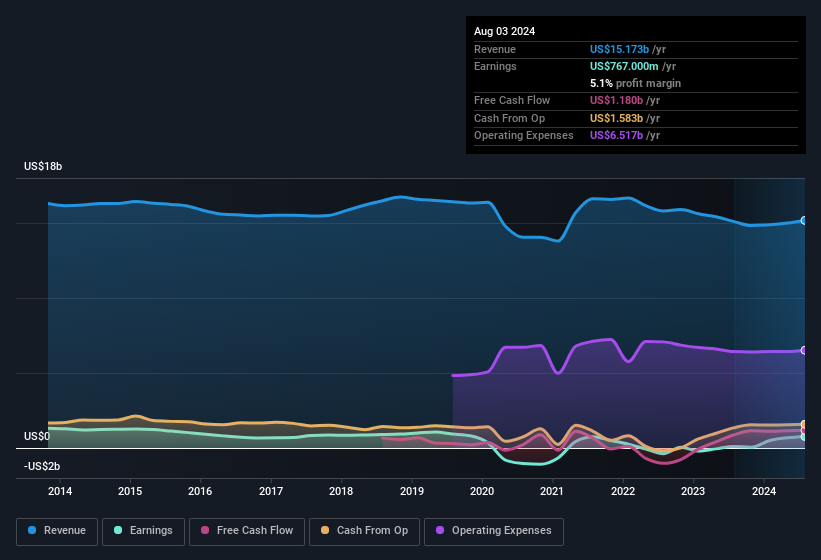
Task: Click the 2024 x-axis year label
Action: (x=764, y=491)
